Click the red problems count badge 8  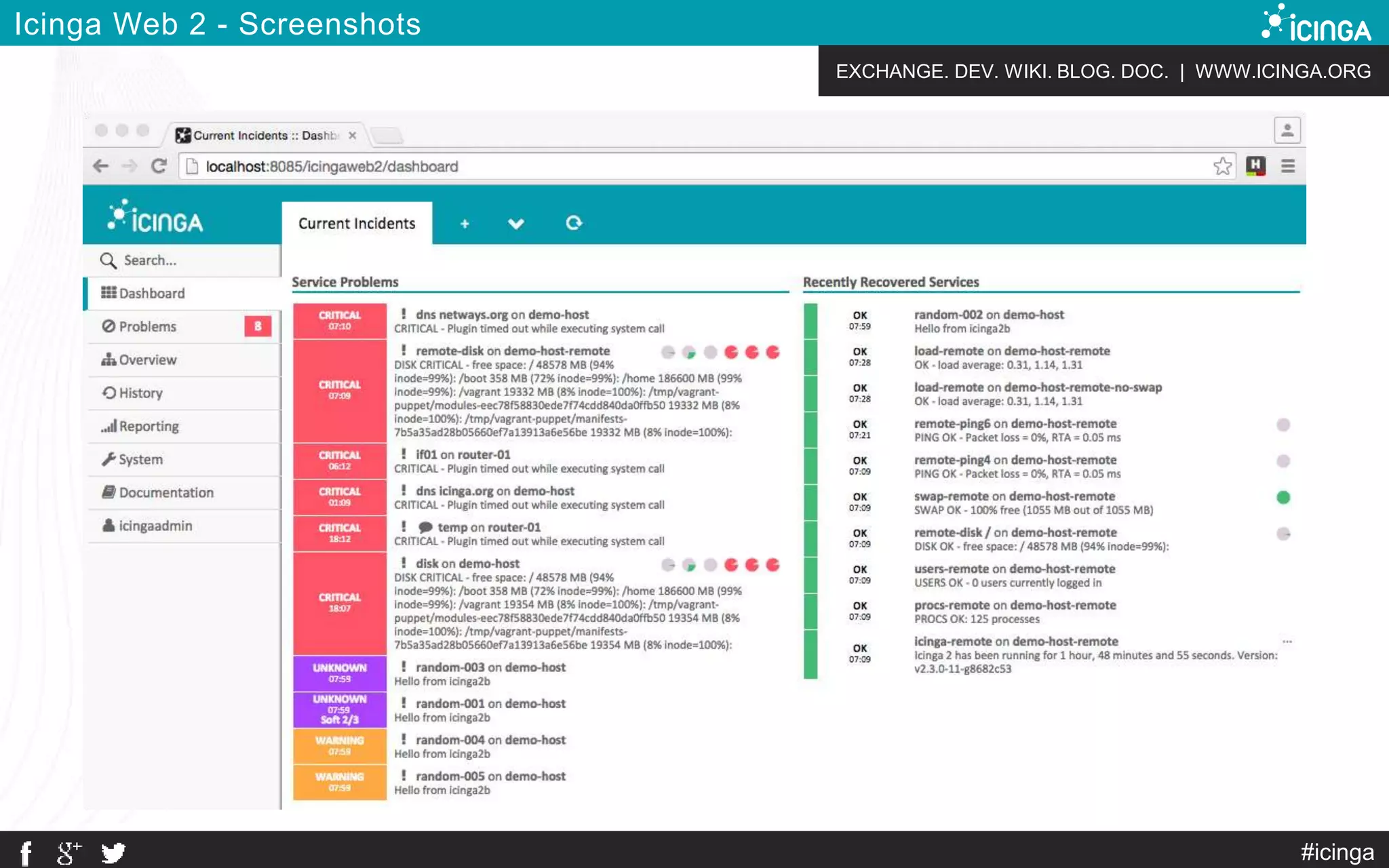[258, 327]
